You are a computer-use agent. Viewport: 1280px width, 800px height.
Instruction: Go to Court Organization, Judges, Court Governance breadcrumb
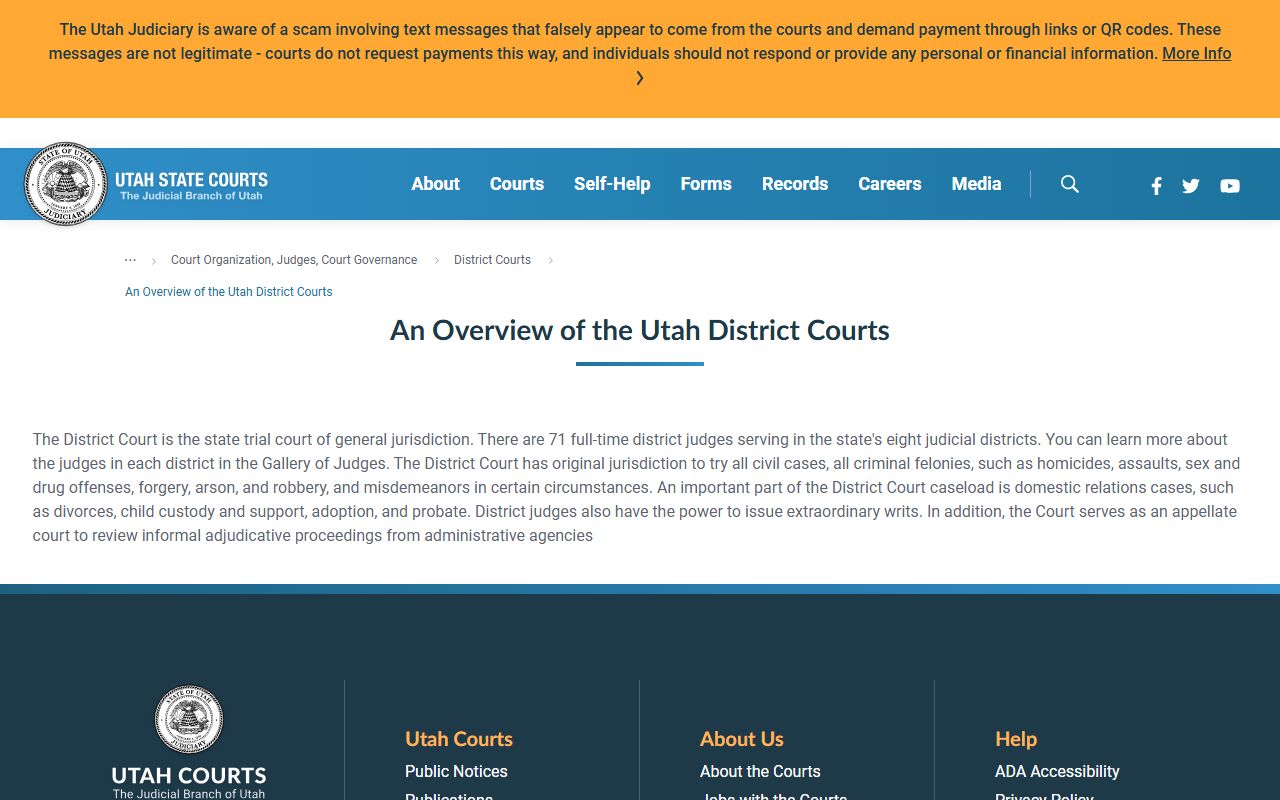click(x=294, y=260)
